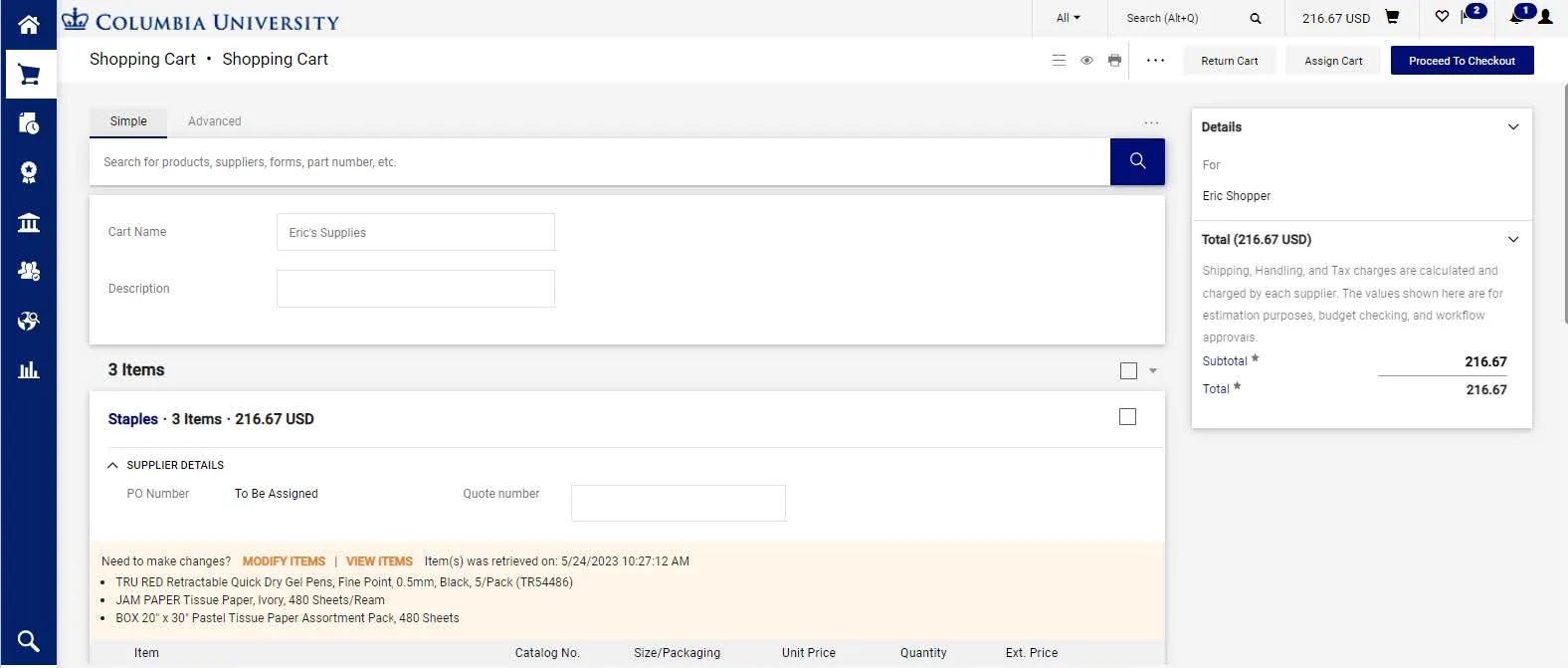Click the page vertical scrollbar
Viewport: 1568px width, 668px height.
pos(1565,204)
